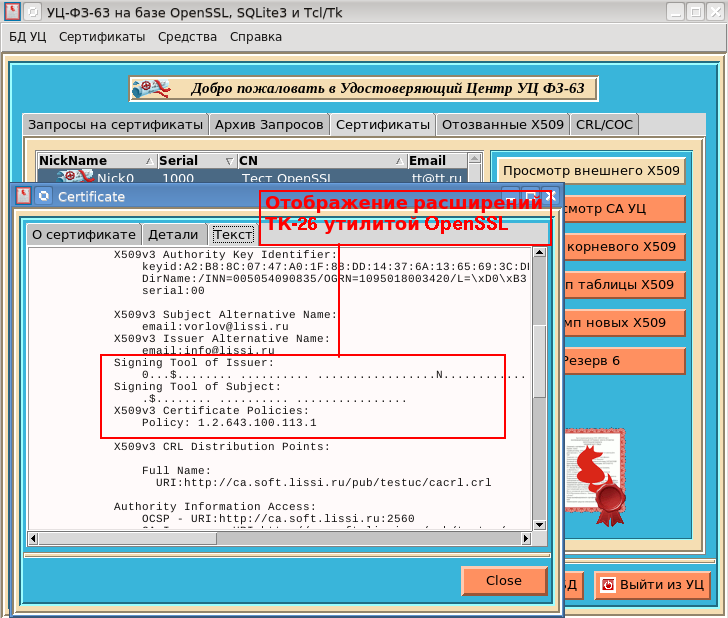Click Выйти из УЦ button
This screenshot has width=728, height=618.
tap(653, 585)
